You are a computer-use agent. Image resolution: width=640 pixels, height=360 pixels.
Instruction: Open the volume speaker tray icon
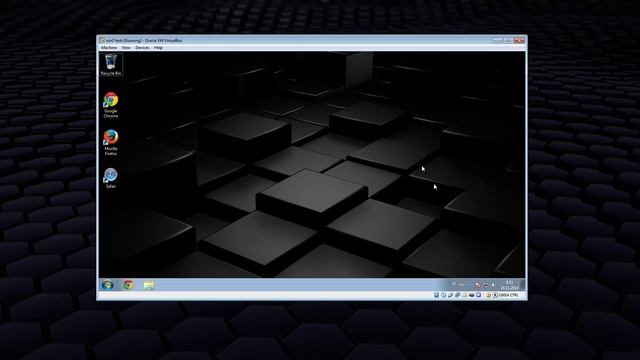pyautogui.click(x=493, y=284)
